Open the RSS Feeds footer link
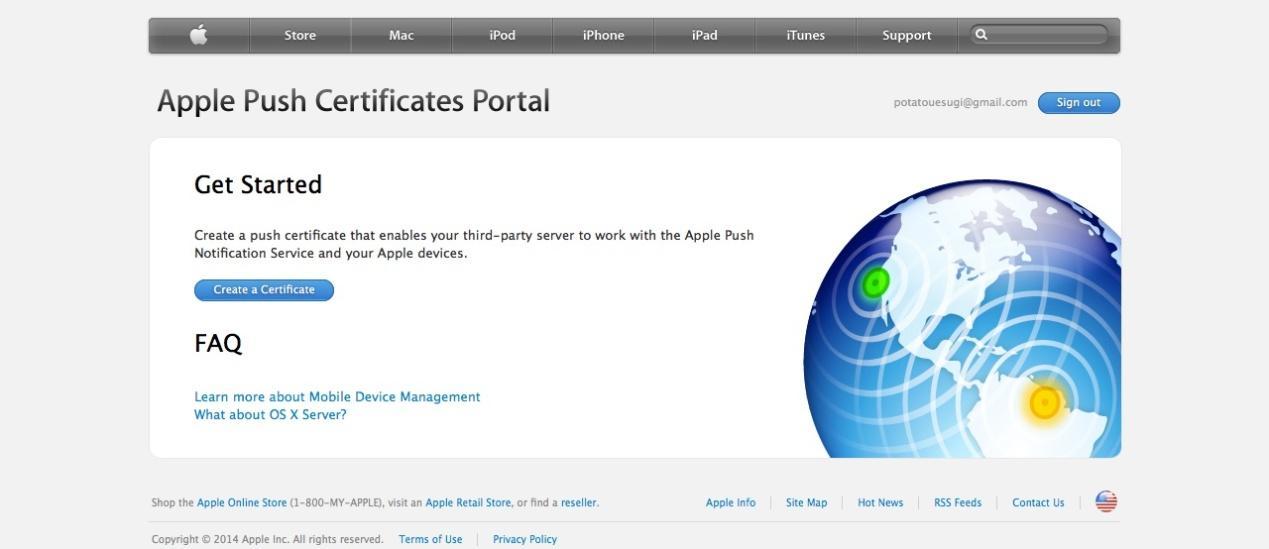This screenshot has height=549, width=1269. 957,503
